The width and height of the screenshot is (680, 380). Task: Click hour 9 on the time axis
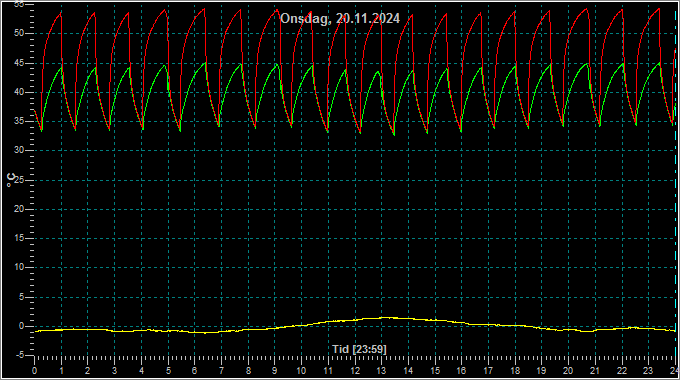point(275,371)
